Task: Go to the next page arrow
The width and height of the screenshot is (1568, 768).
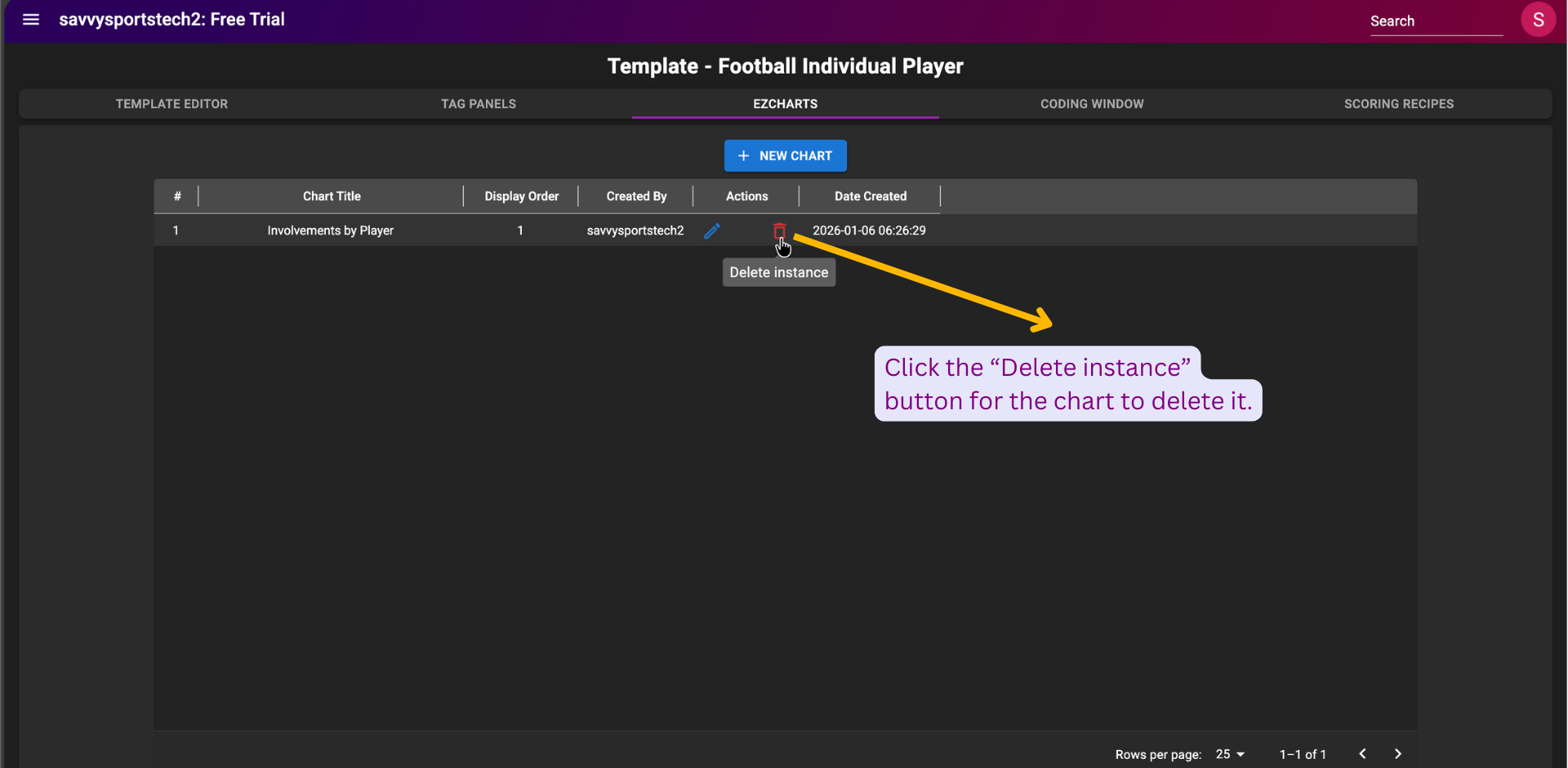Action: pos(1397,754)
